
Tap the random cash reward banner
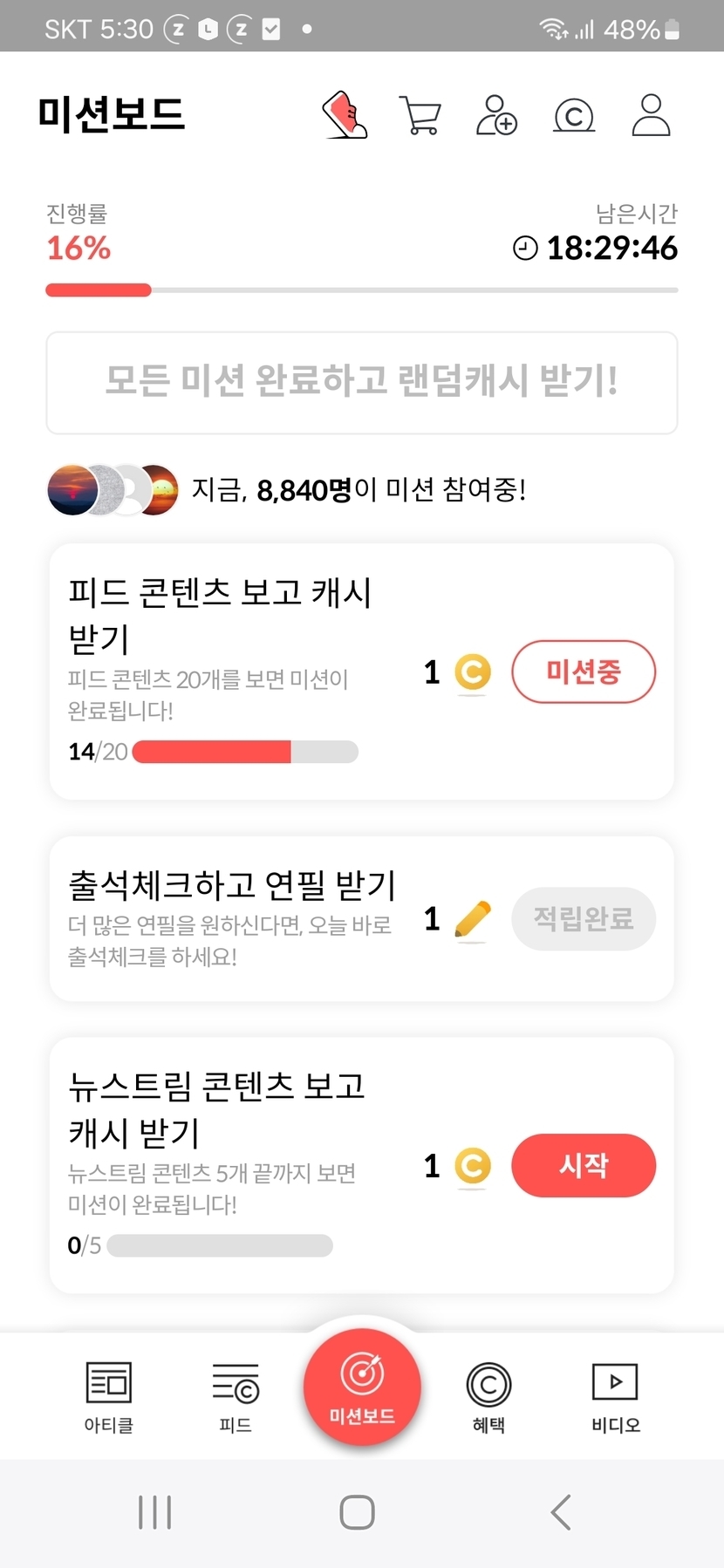(362, 382)
